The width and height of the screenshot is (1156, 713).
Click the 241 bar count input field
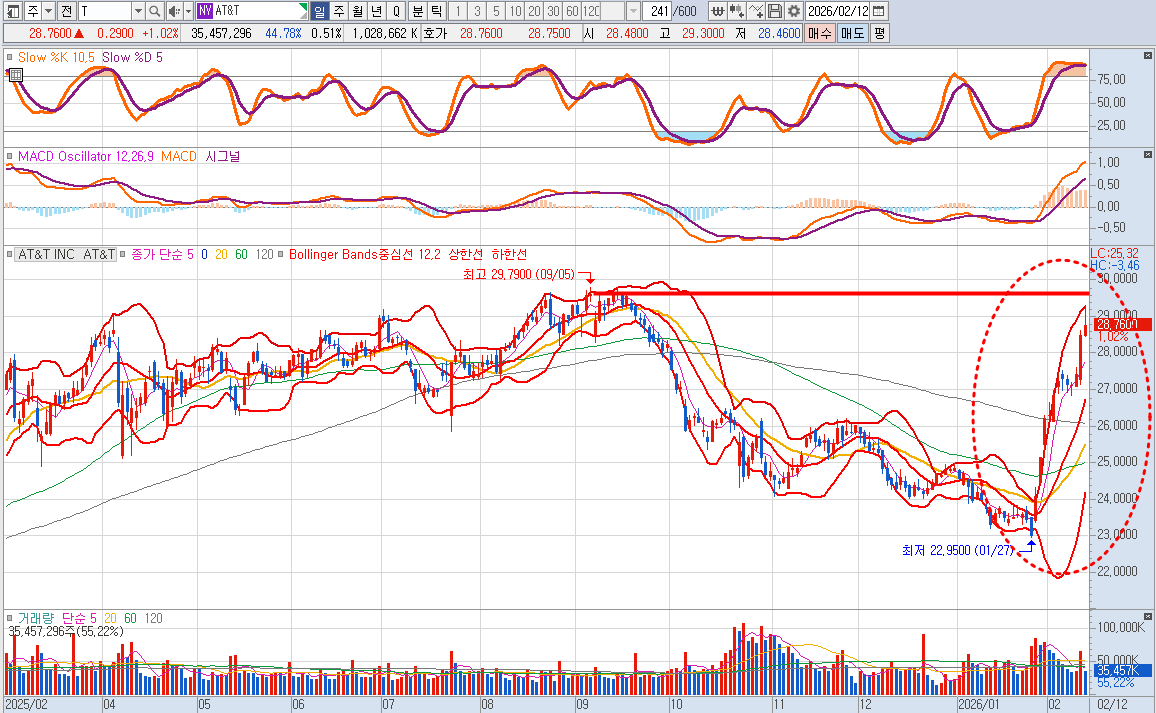point(658,11)
